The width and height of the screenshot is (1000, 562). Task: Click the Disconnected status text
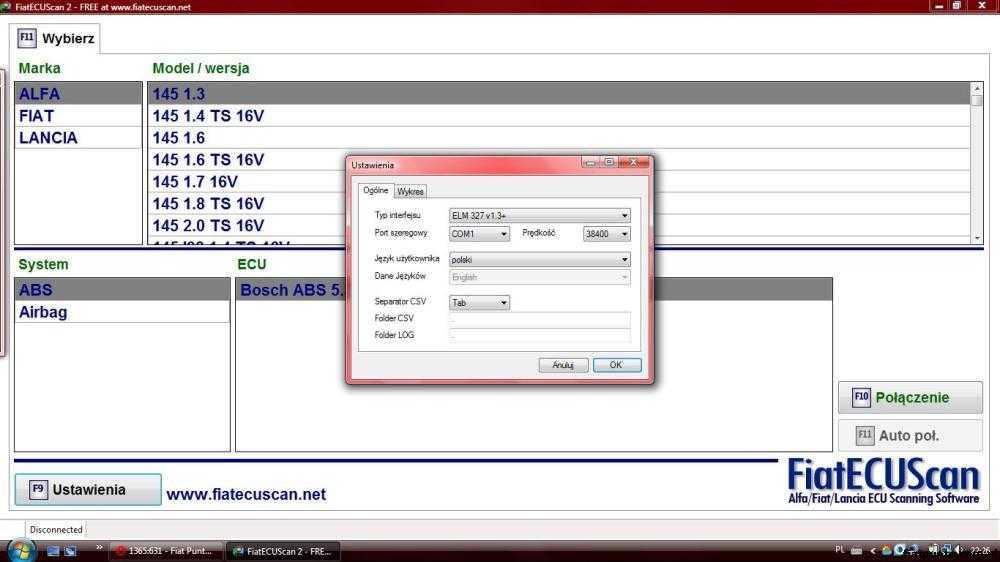tap(56, 529)
